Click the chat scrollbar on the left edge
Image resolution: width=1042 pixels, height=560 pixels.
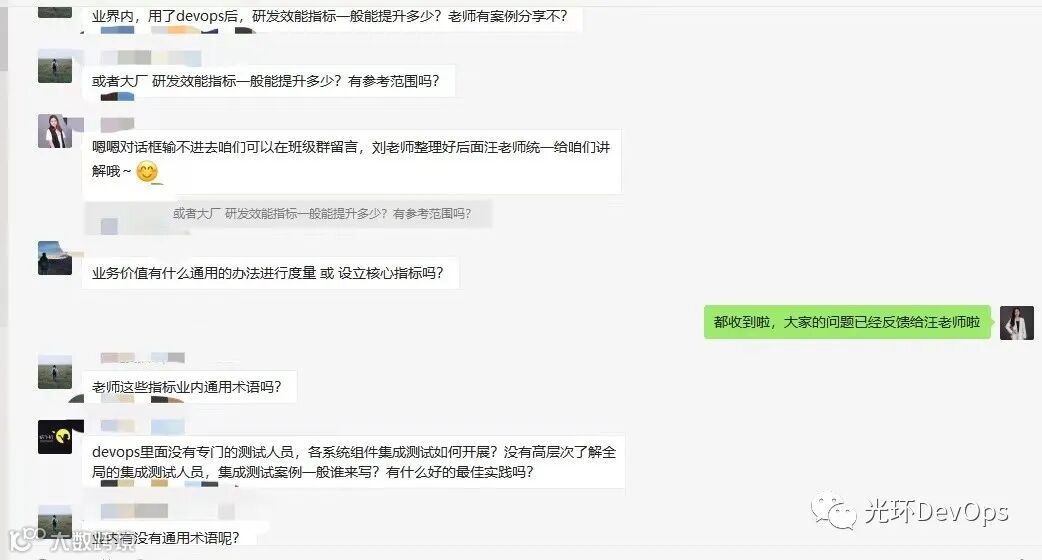4,166
